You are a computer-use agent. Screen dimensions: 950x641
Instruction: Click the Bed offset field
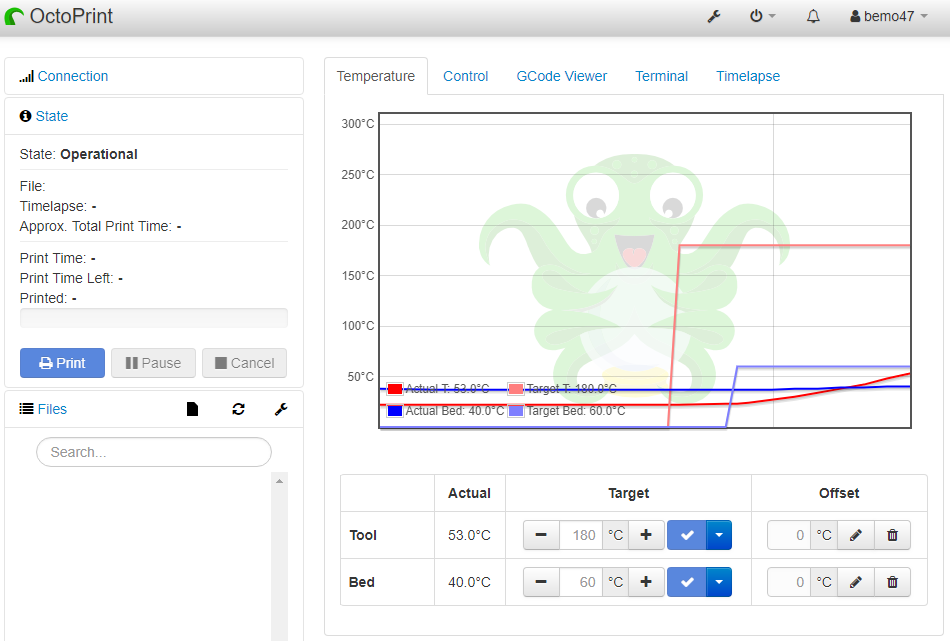coord(789,582)
